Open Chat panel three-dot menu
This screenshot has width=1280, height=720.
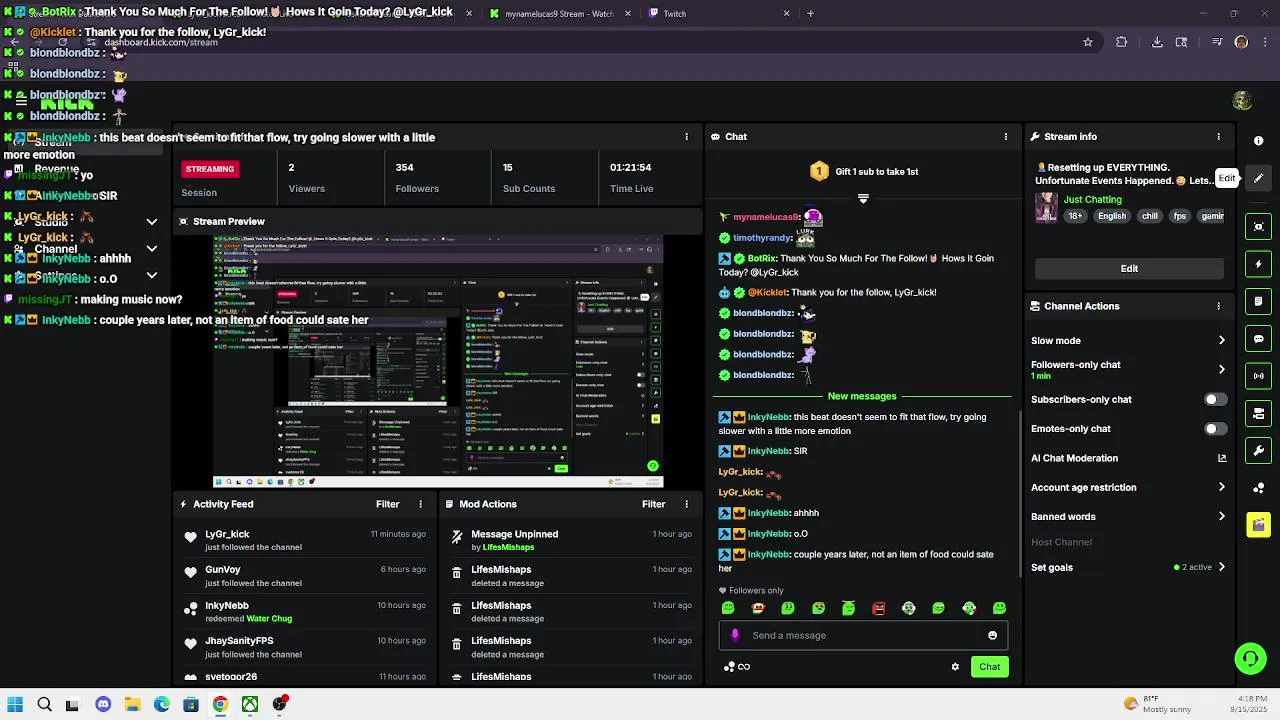(1006, 137)
